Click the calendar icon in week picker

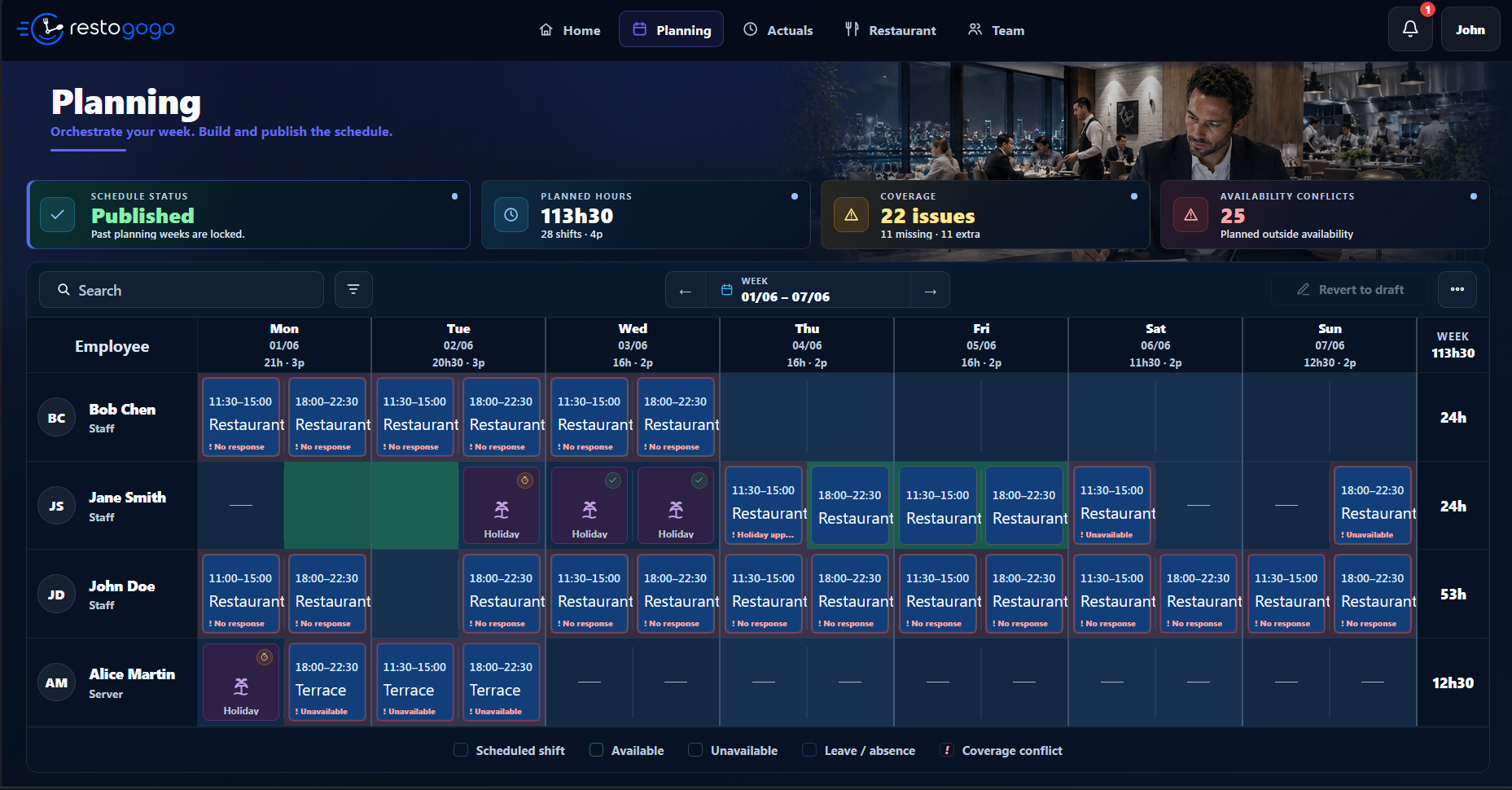[727, 290]
